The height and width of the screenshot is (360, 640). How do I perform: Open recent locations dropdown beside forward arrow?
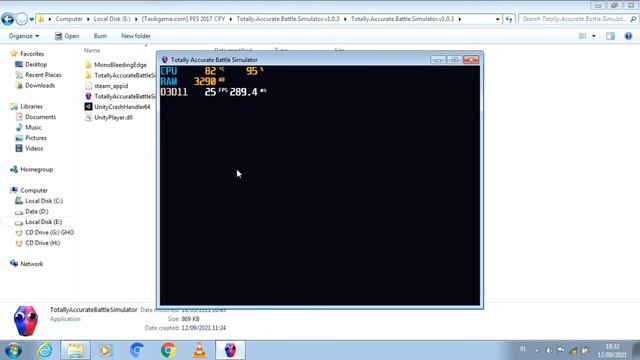31,19
